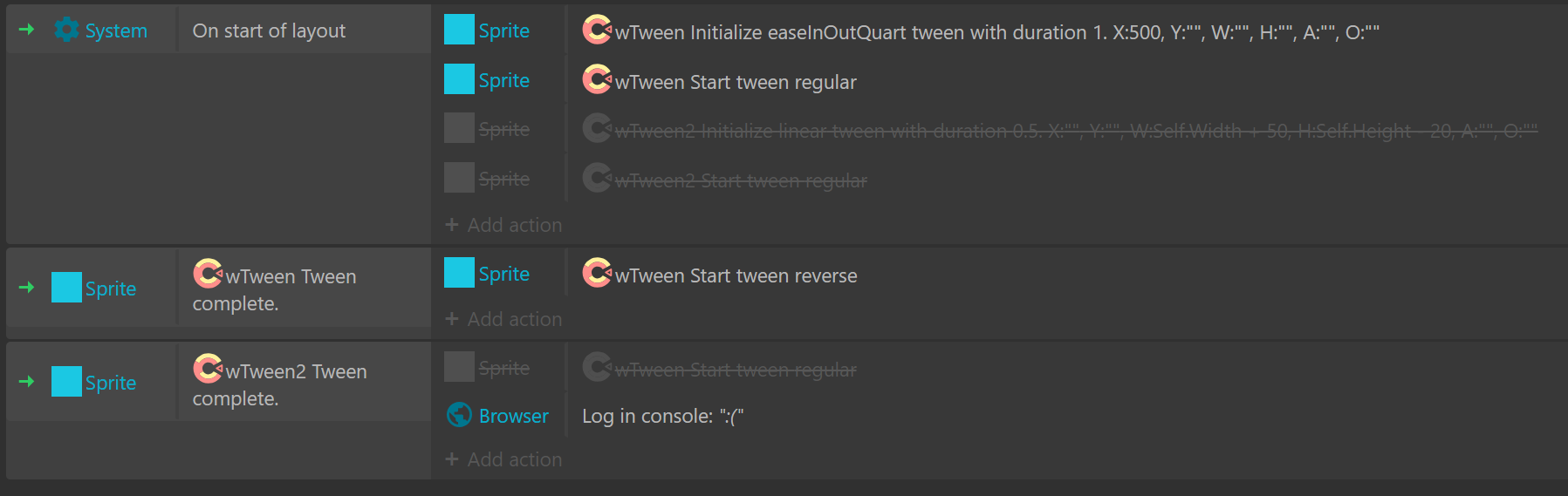Click wTween icon in wTween2 Tween complete condition
The image size is (1568, 496).
click(208, 369)
